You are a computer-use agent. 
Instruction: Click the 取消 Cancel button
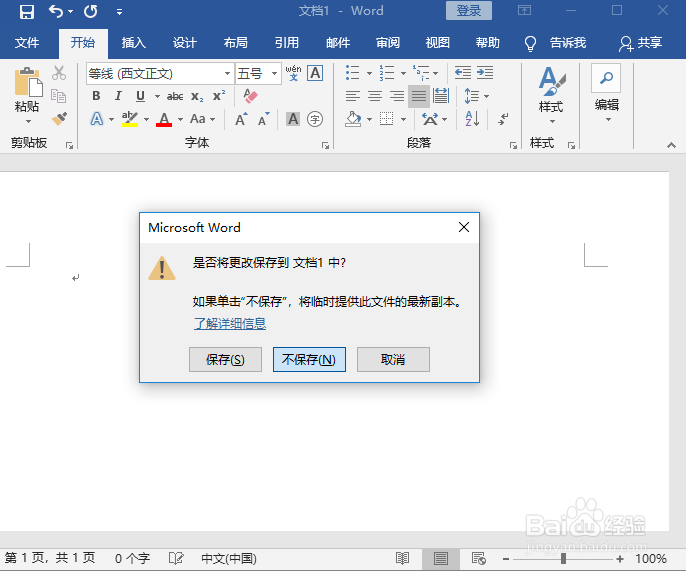click(393, 360)
